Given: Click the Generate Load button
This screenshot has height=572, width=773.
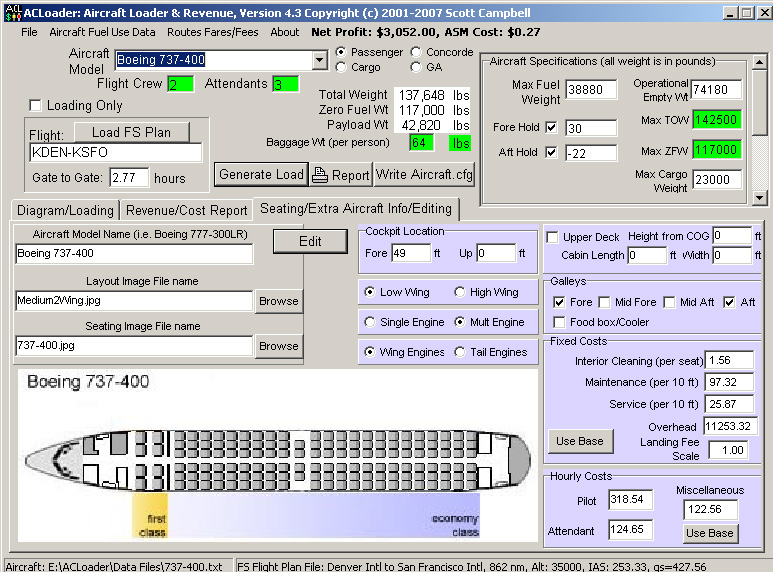Looking at the screenshot, I should coord(260,174).
